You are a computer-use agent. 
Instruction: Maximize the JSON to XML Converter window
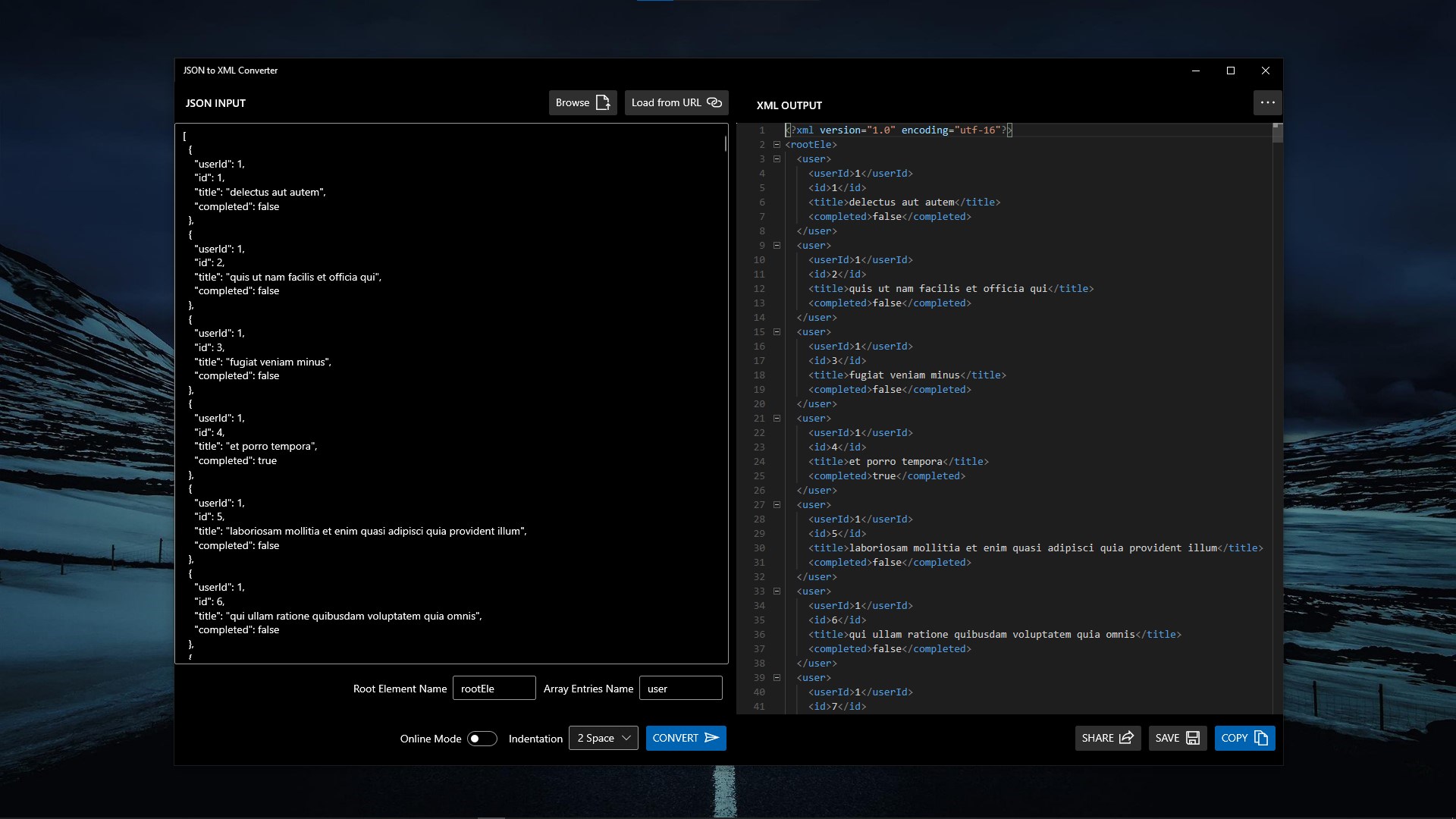tap(1231, 71)
